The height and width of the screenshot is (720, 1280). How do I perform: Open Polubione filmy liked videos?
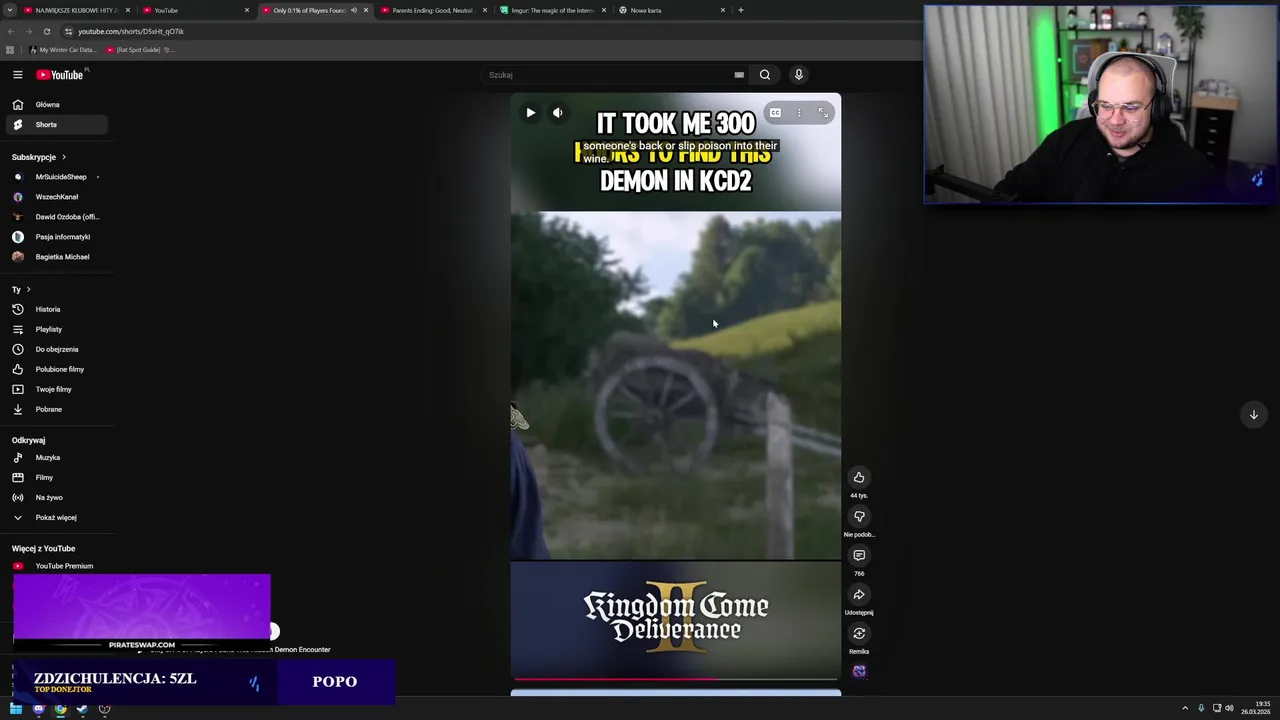coord(55,369)
